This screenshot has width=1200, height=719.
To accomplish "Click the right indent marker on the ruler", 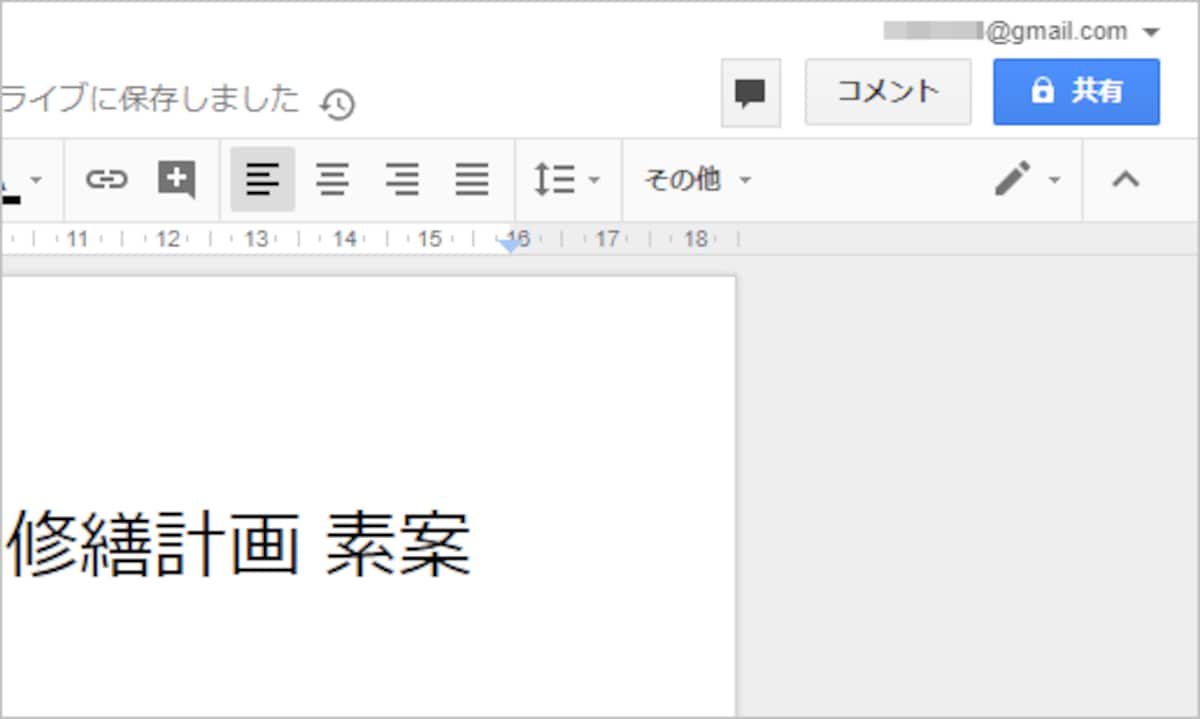I will click(x=512, y=244).
